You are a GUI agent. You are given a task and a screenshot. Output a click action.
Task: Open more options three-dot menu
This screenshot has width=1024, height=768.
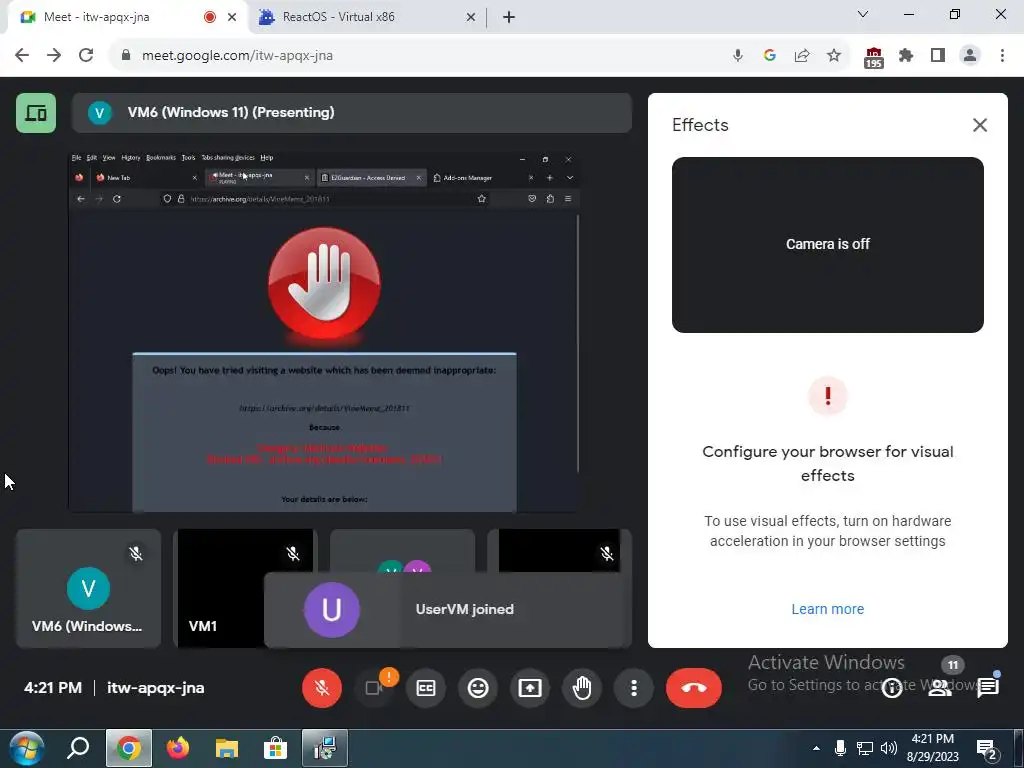click(x=633, y=688)
